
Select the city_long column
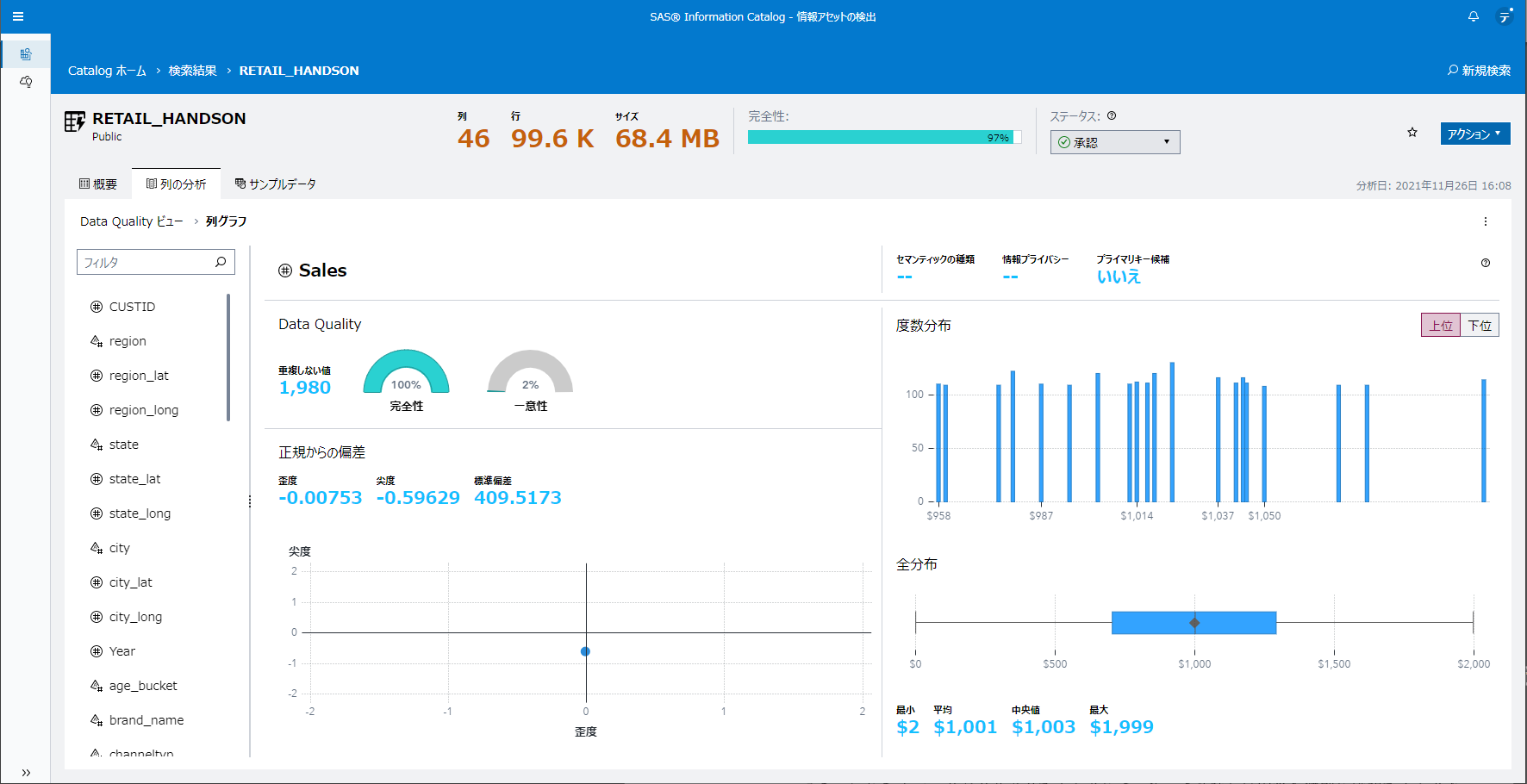pos(135,617)
